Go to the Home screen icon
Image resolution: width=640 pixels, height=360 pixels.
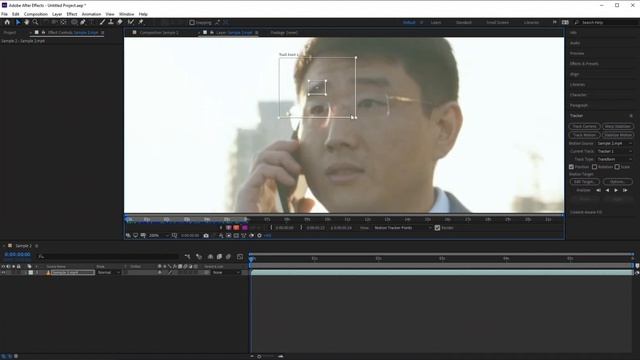pyautogui.click(x=7, y=22)
